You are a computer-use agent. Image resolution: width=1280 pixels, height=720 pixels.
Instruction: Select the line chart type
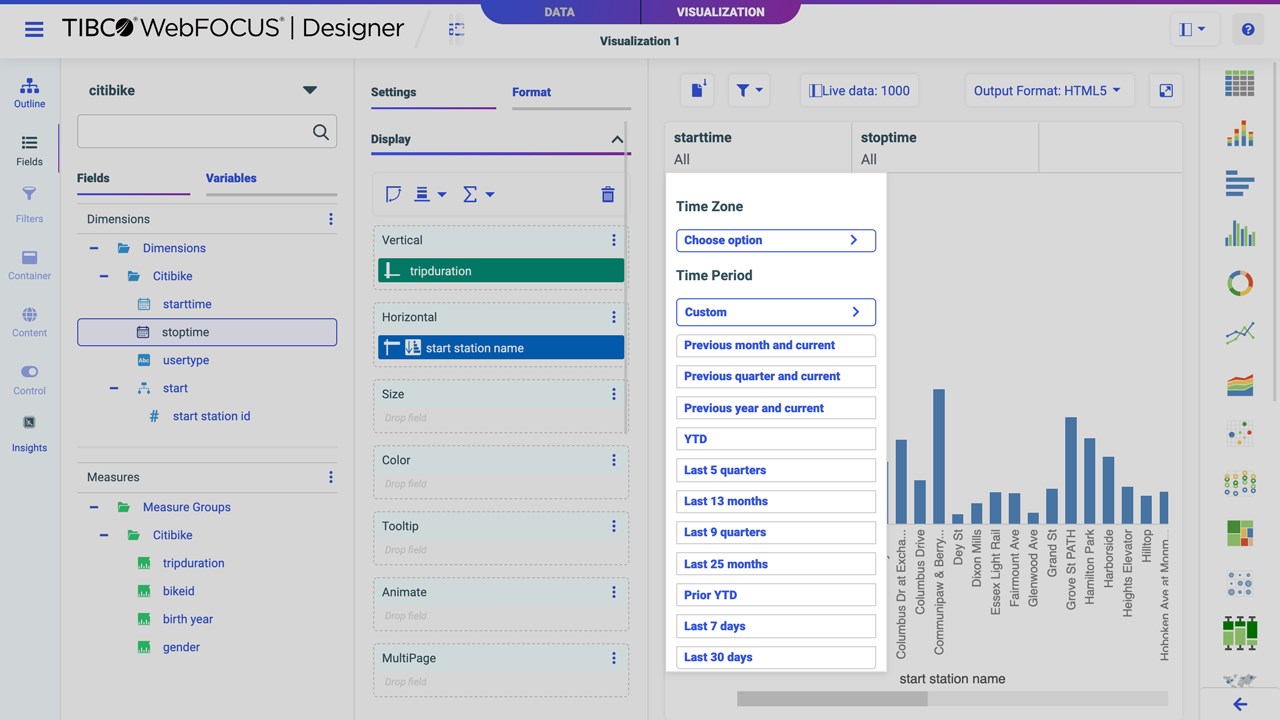click(x=1239, y=333)
